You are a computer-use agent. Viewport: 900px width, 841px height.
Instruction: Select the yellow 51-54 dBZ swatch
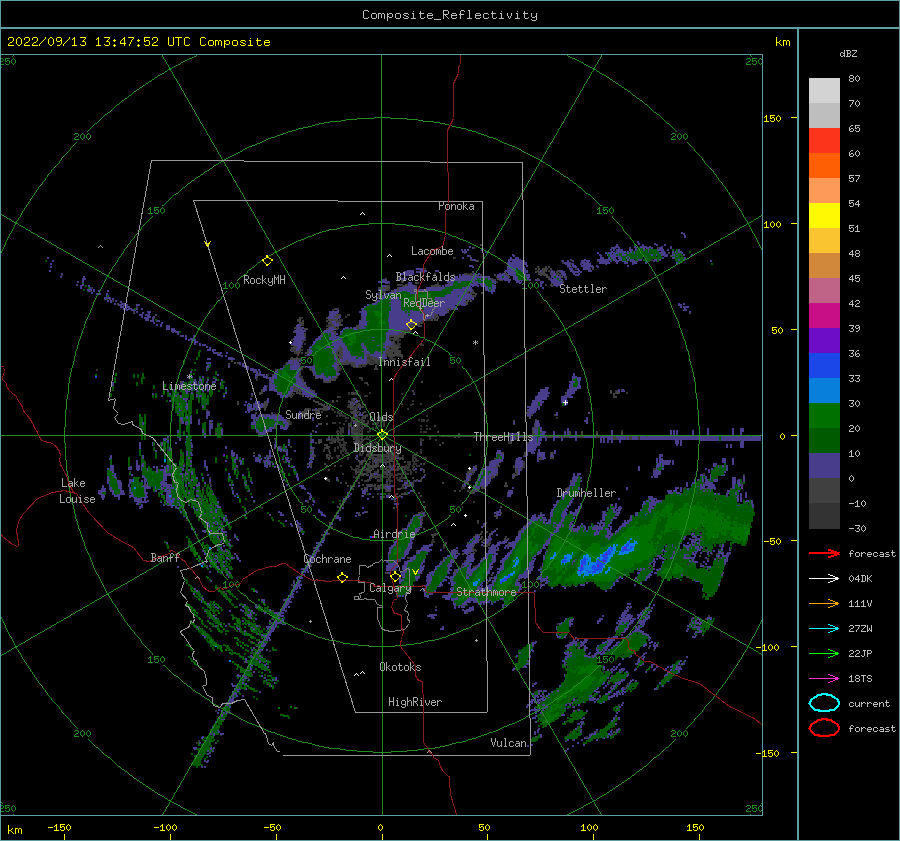tap(824, 216)
